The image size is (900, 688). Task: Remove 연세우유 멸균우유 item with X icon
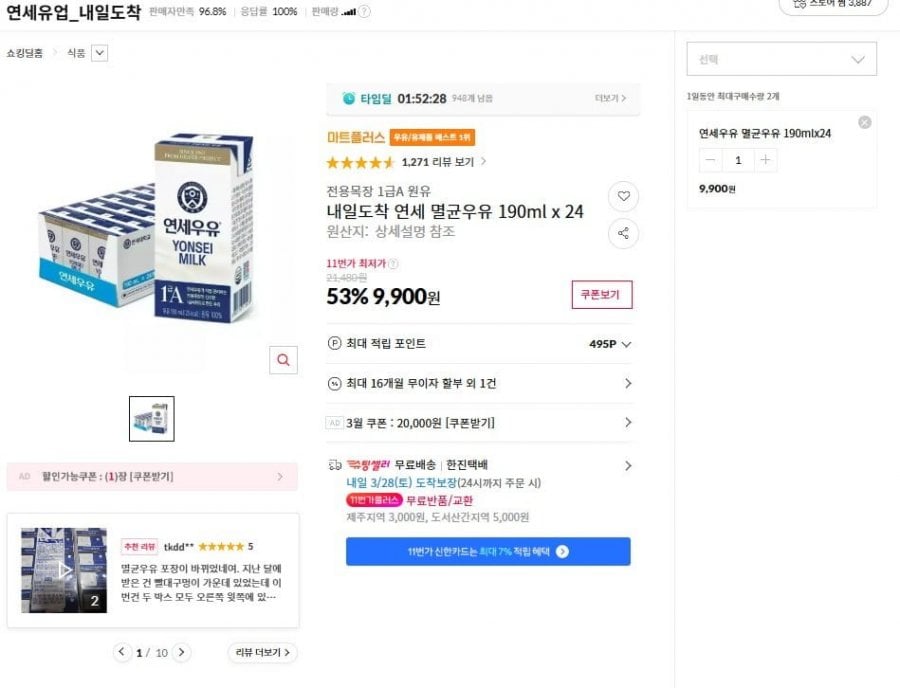coord(862,121)
